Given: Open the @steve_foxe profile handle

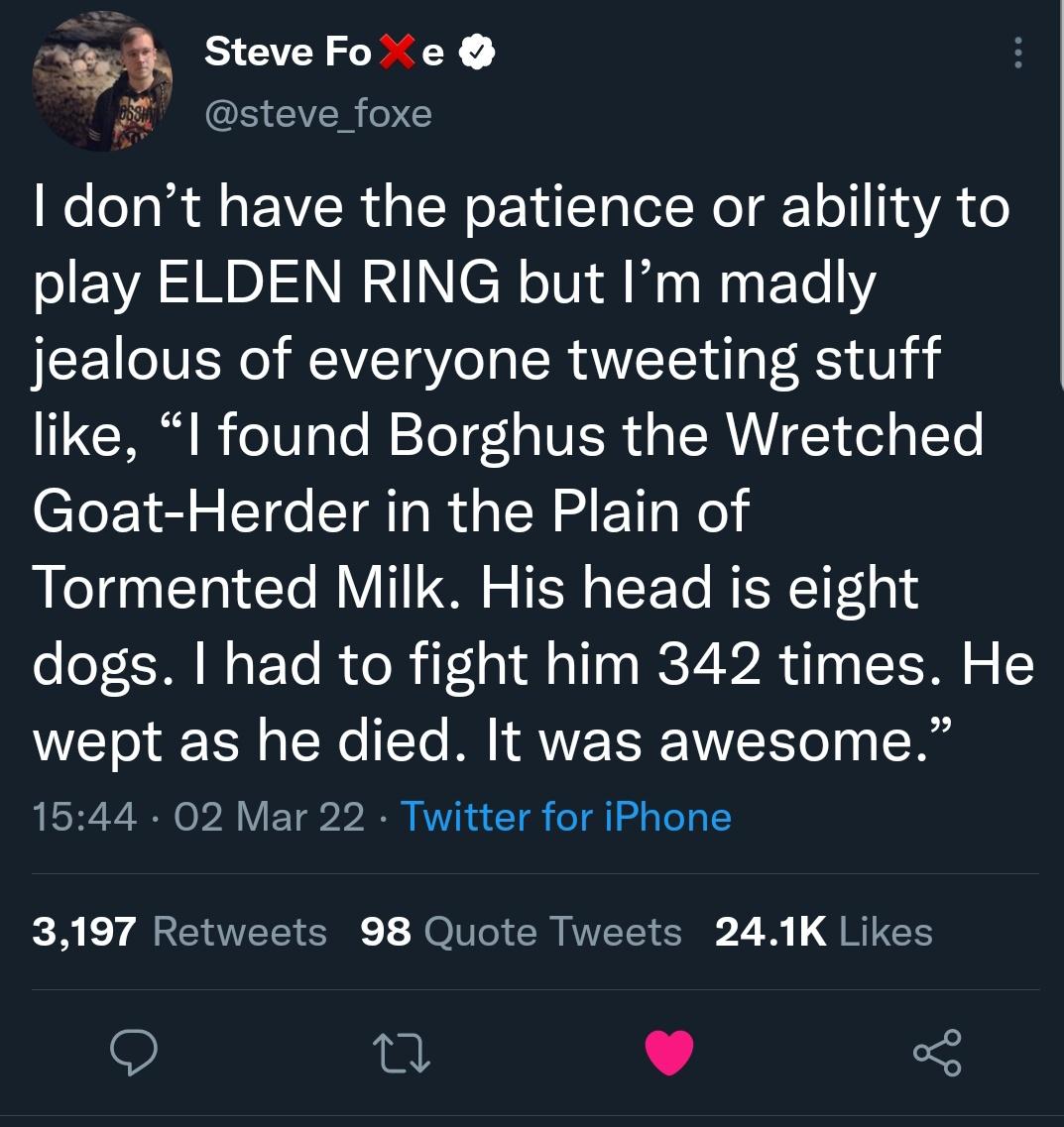Looking at the screenshot, I should point(319,113).
